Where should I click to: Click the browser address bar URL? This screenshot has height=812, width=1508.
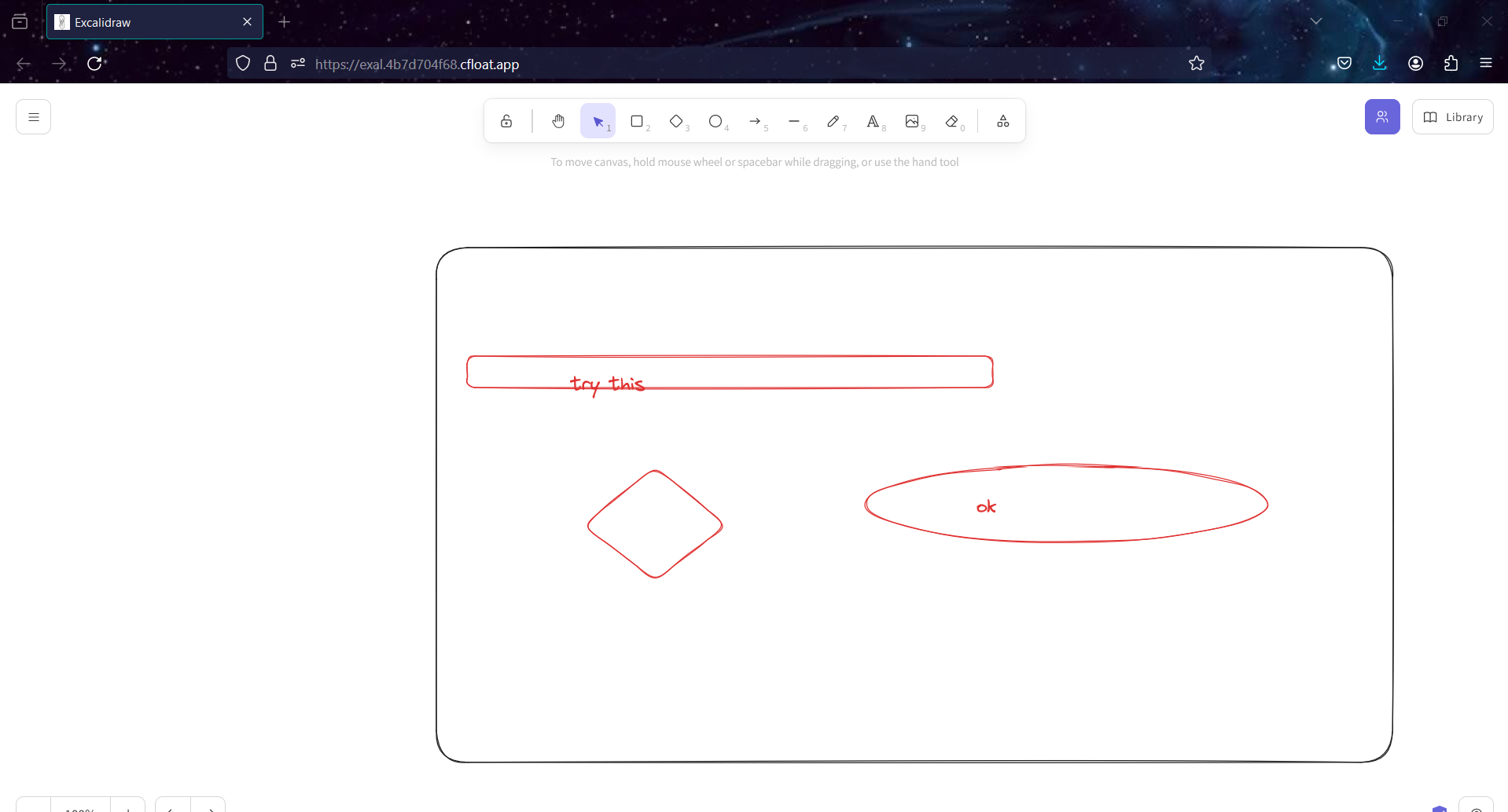417,64
